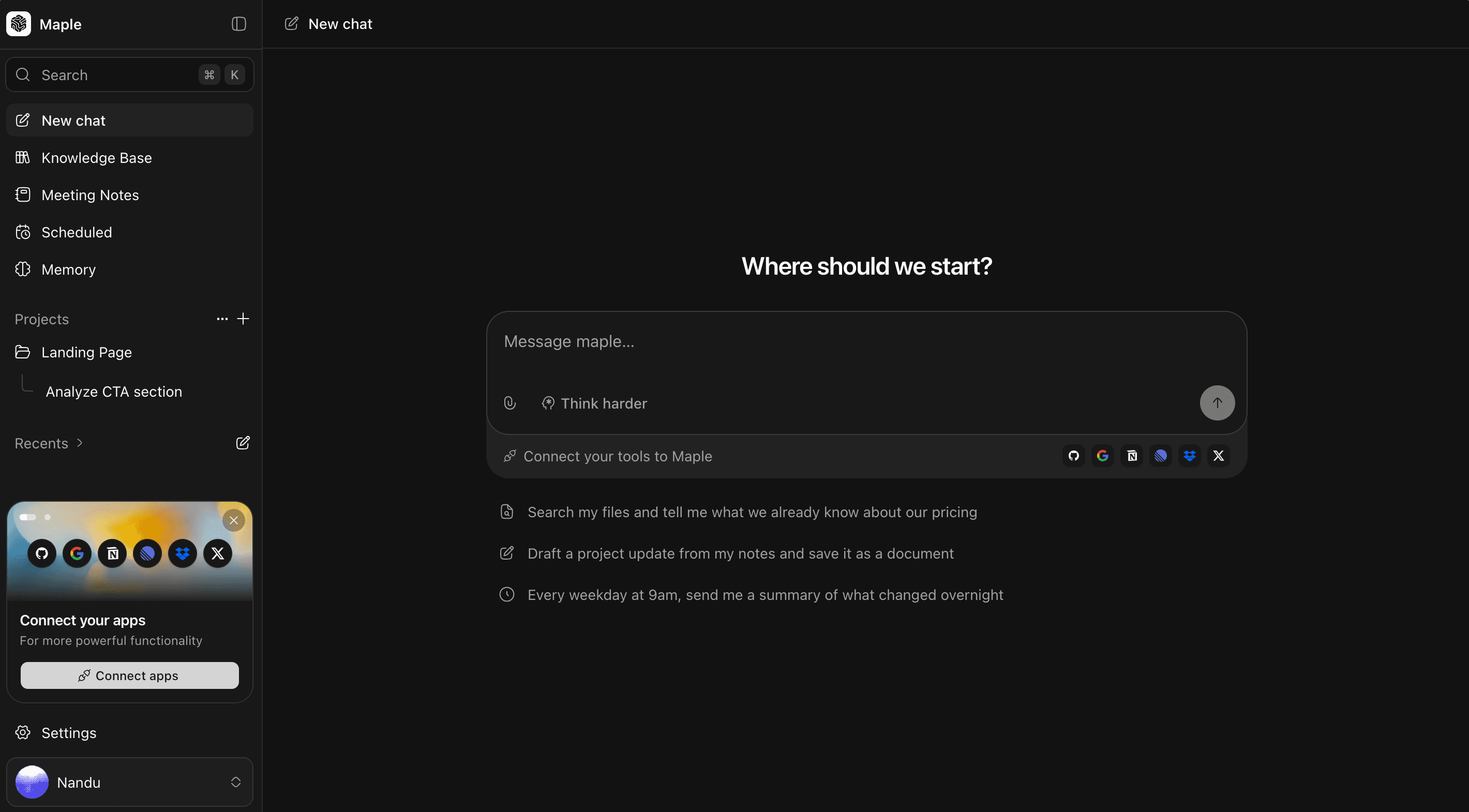
Task: Open the Analyze CTA section chat
Action: click(114, 392)
